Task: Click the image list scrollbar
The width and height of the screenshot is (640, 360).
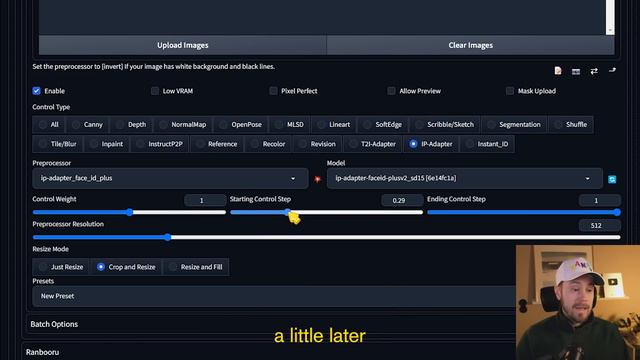Action: point(610,17)
